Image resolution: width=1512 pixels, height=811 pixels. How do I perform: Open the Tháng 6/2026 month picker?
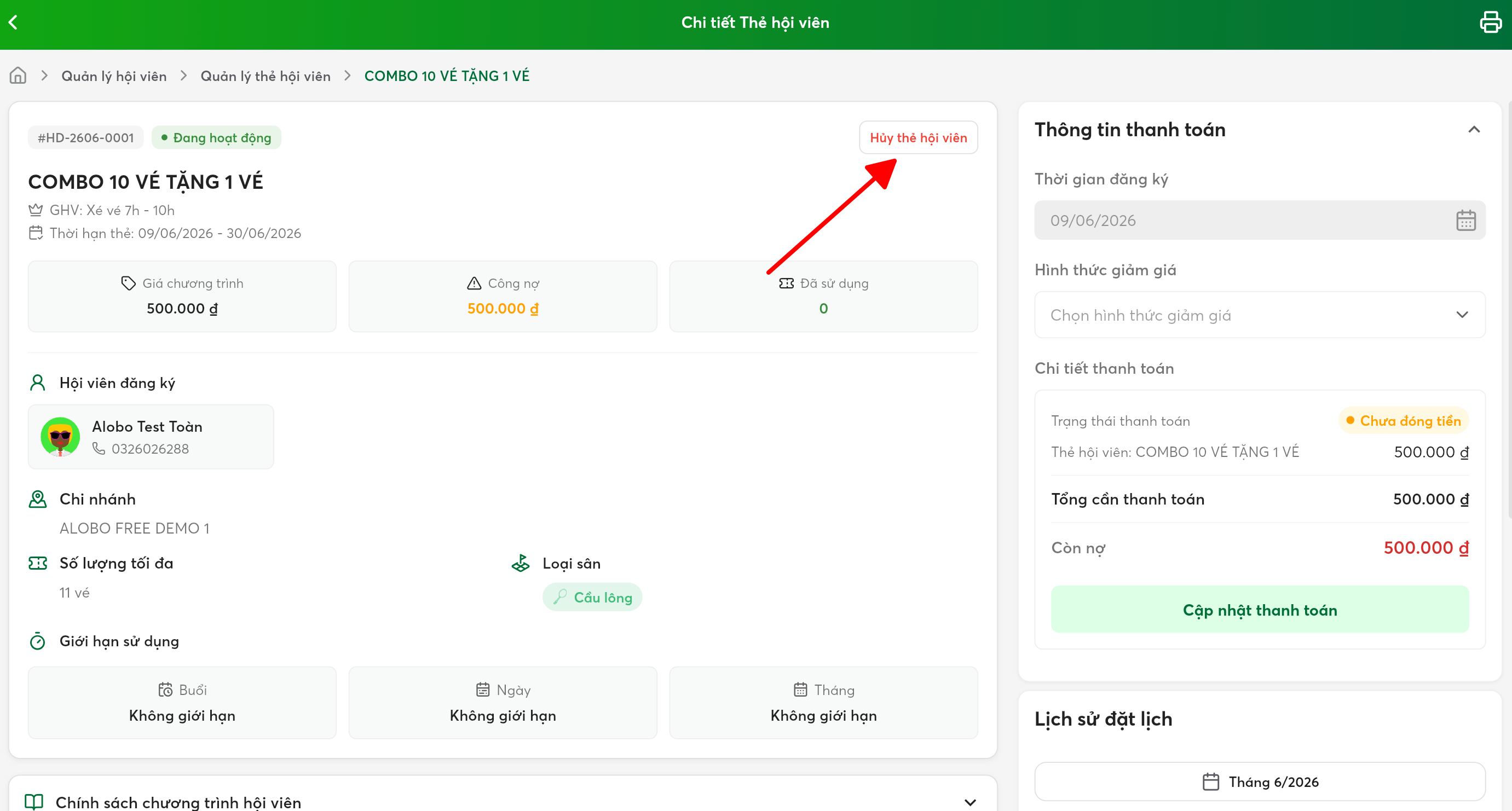[1260, 782]
